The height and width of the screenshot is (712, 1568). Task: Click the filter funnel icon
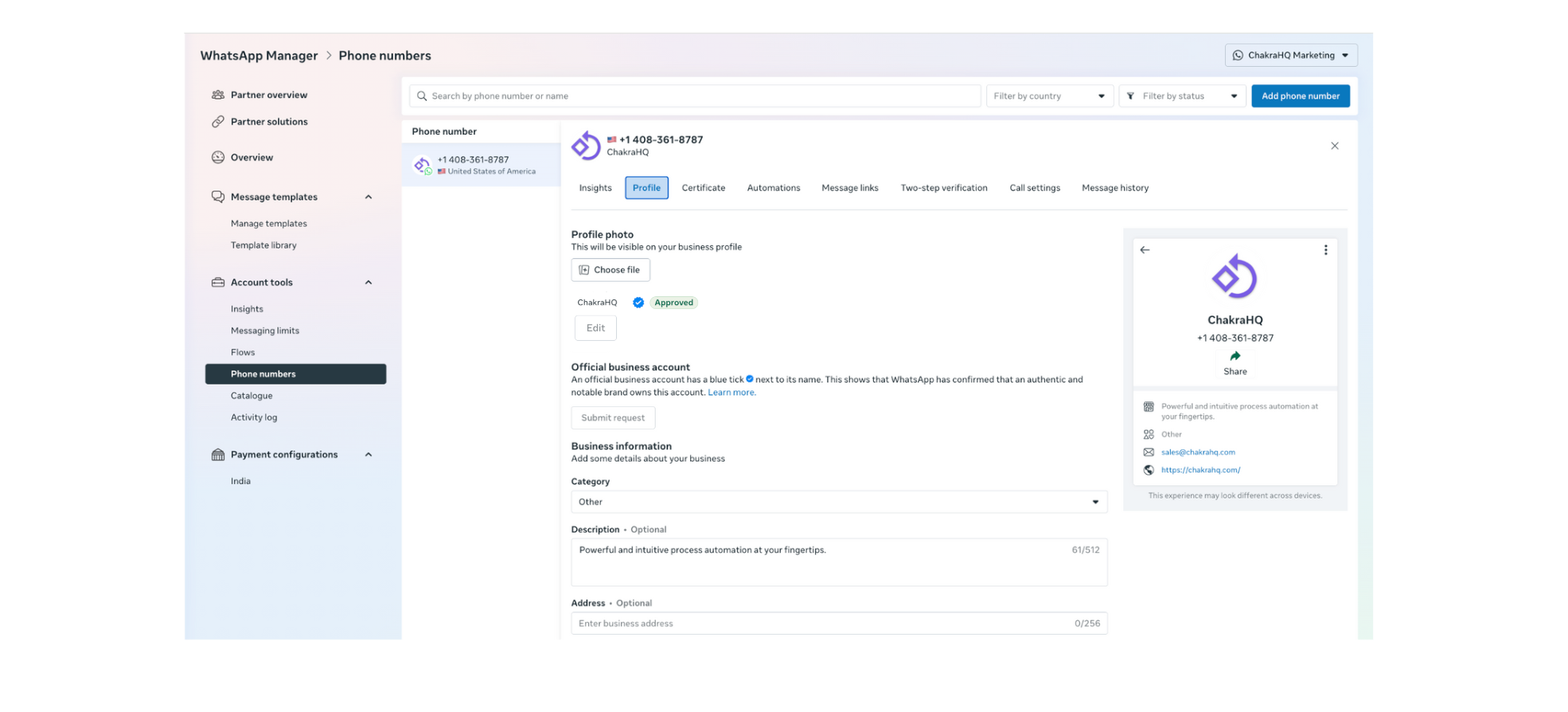[x=1130, y=96]
